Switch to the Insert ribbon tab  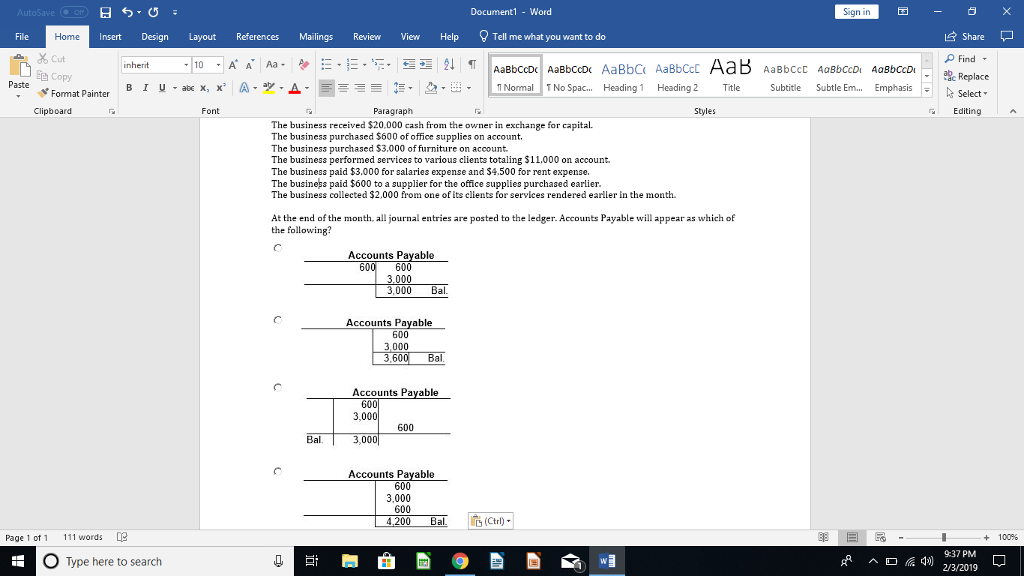[x=110, y=36]
